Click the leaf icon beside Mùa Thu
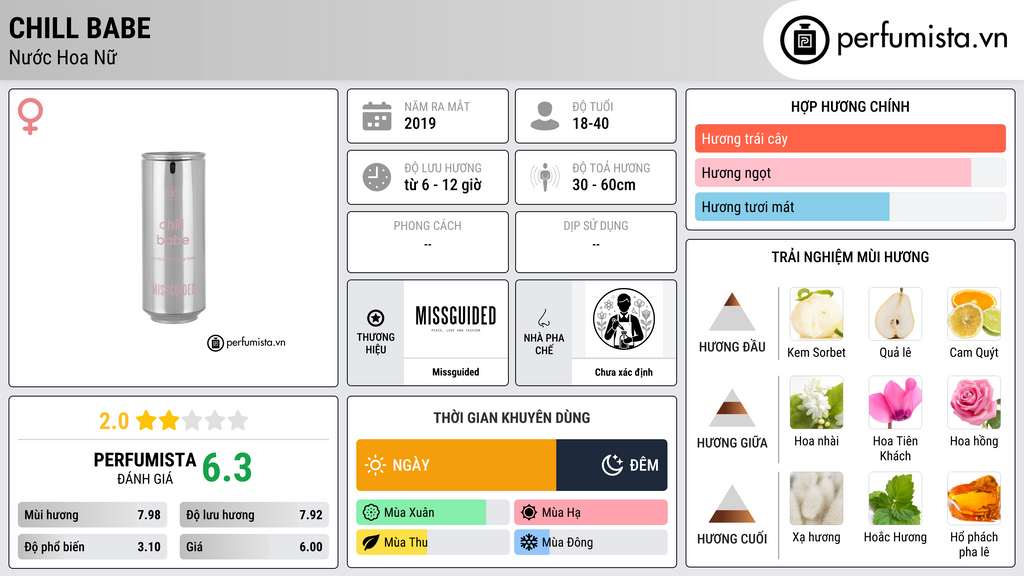This screenshot has width=1024, height=576. point(371,542)
